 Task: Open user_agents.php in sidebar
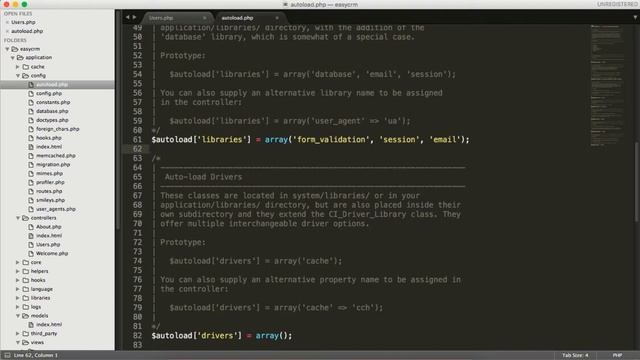[x=56, y=209]
